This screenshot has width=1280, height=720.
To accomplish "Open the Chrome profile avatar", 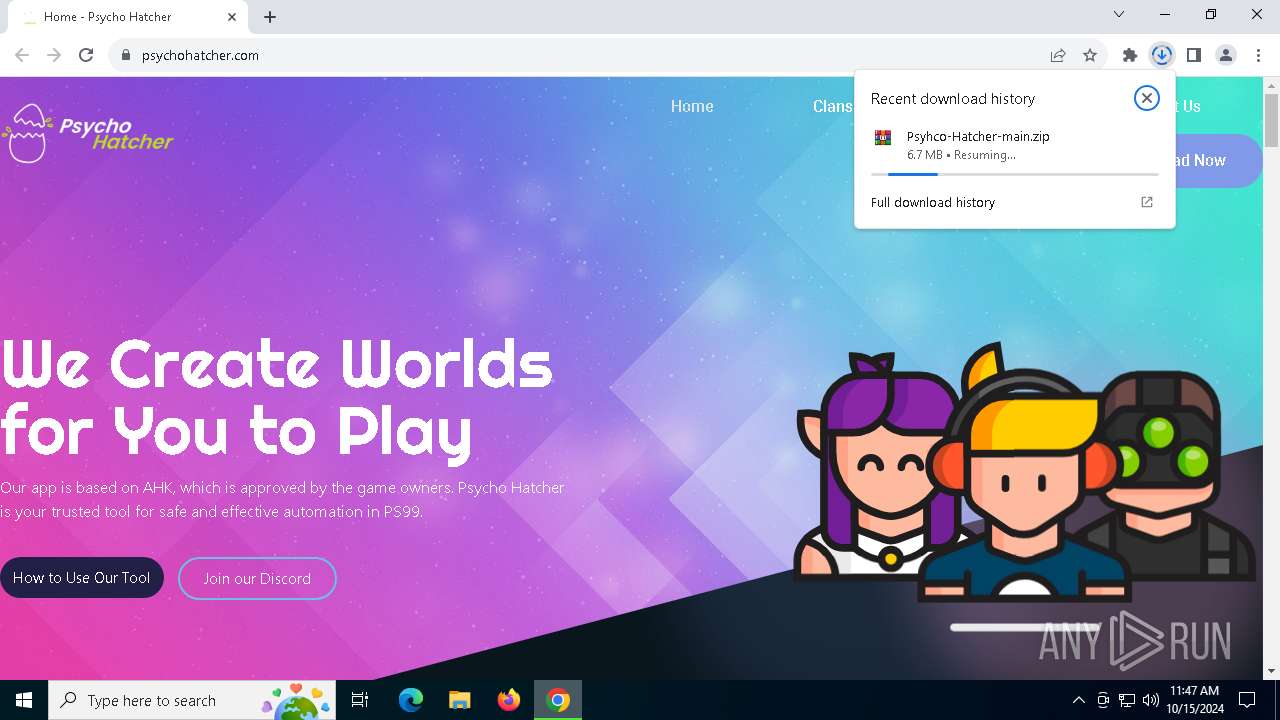I will coord(1226,55).
